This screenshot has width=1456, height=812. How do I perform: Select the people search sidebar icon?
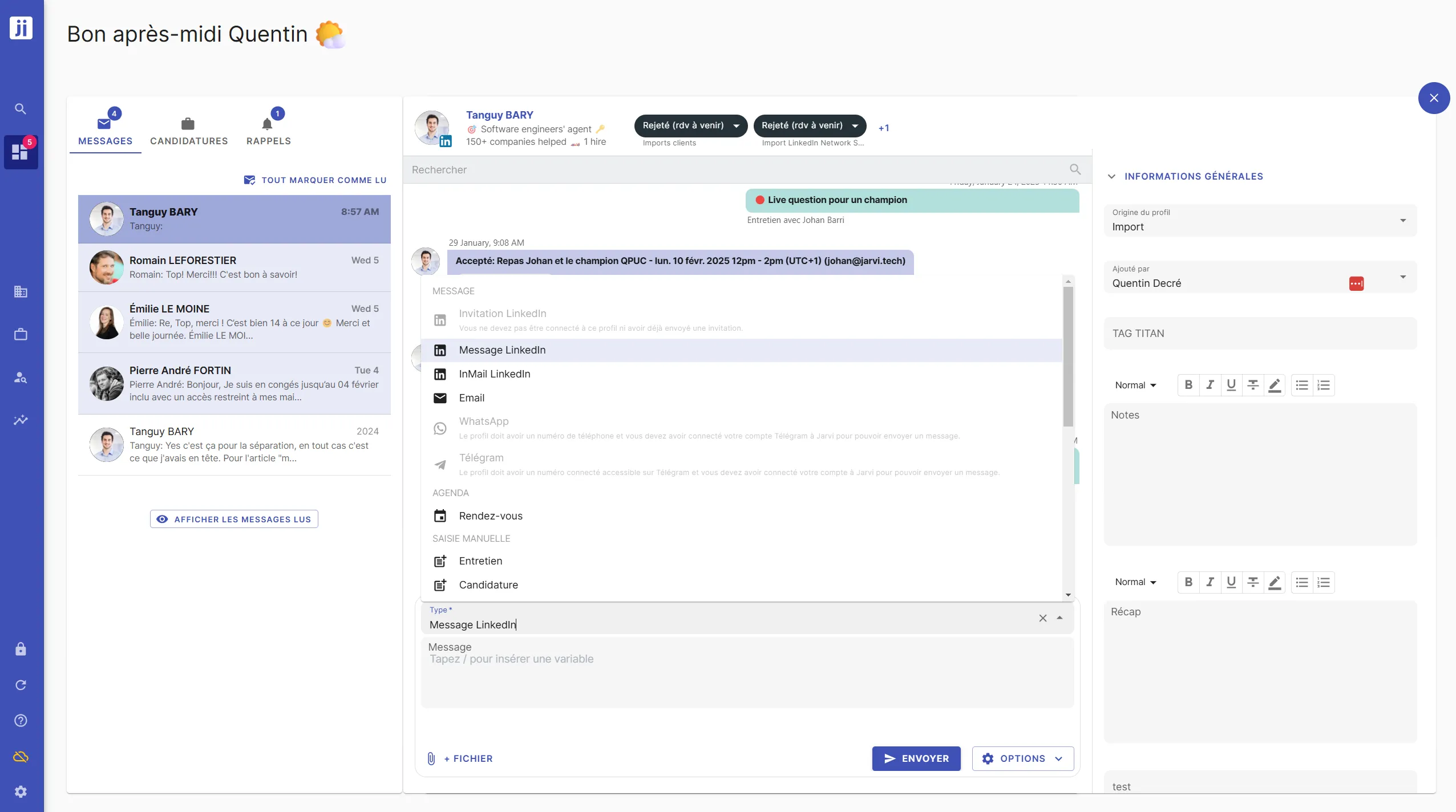pyautogui.click(x=21, y=376)
